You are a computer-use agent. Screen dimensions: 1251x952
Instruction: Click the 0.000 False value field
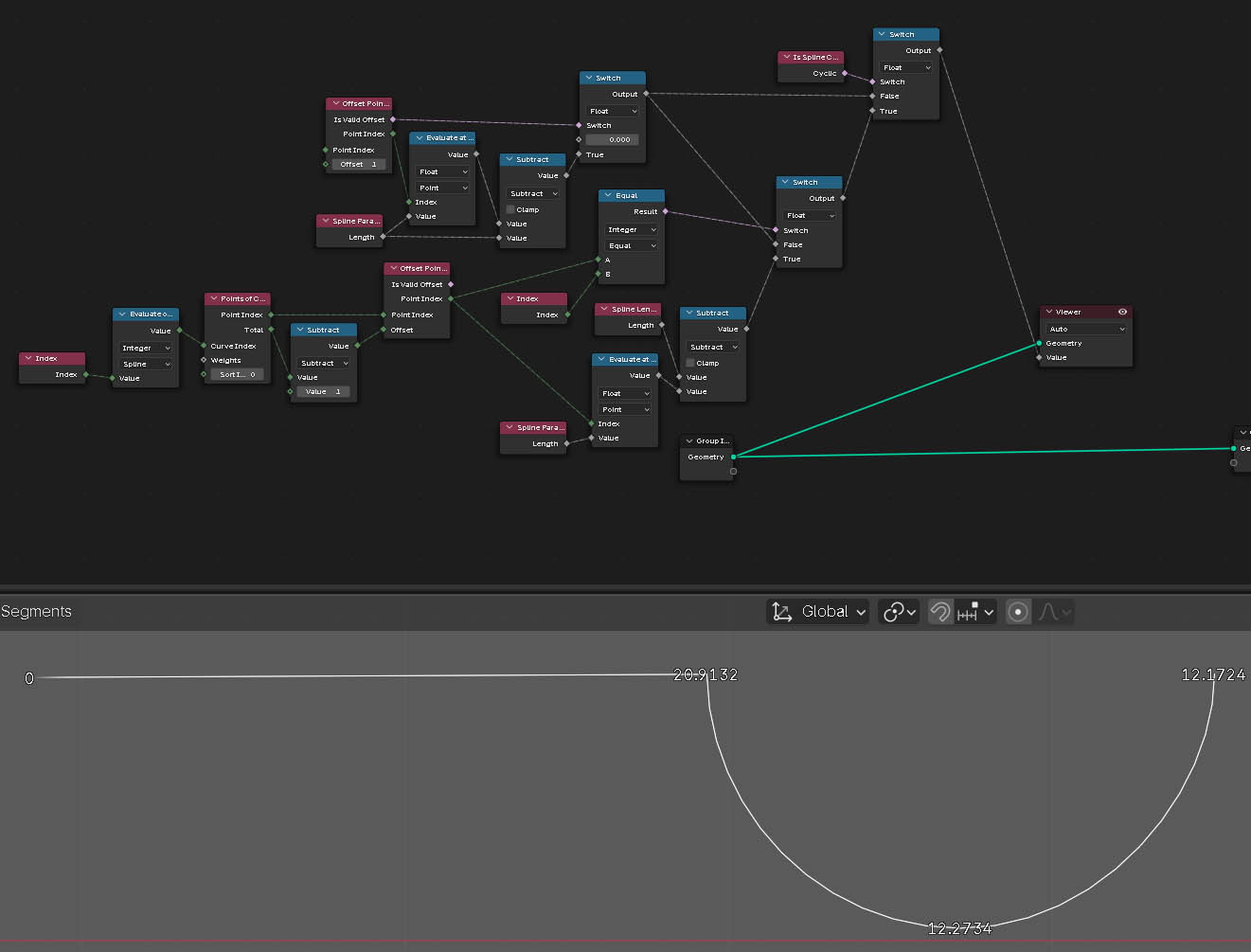613,139
